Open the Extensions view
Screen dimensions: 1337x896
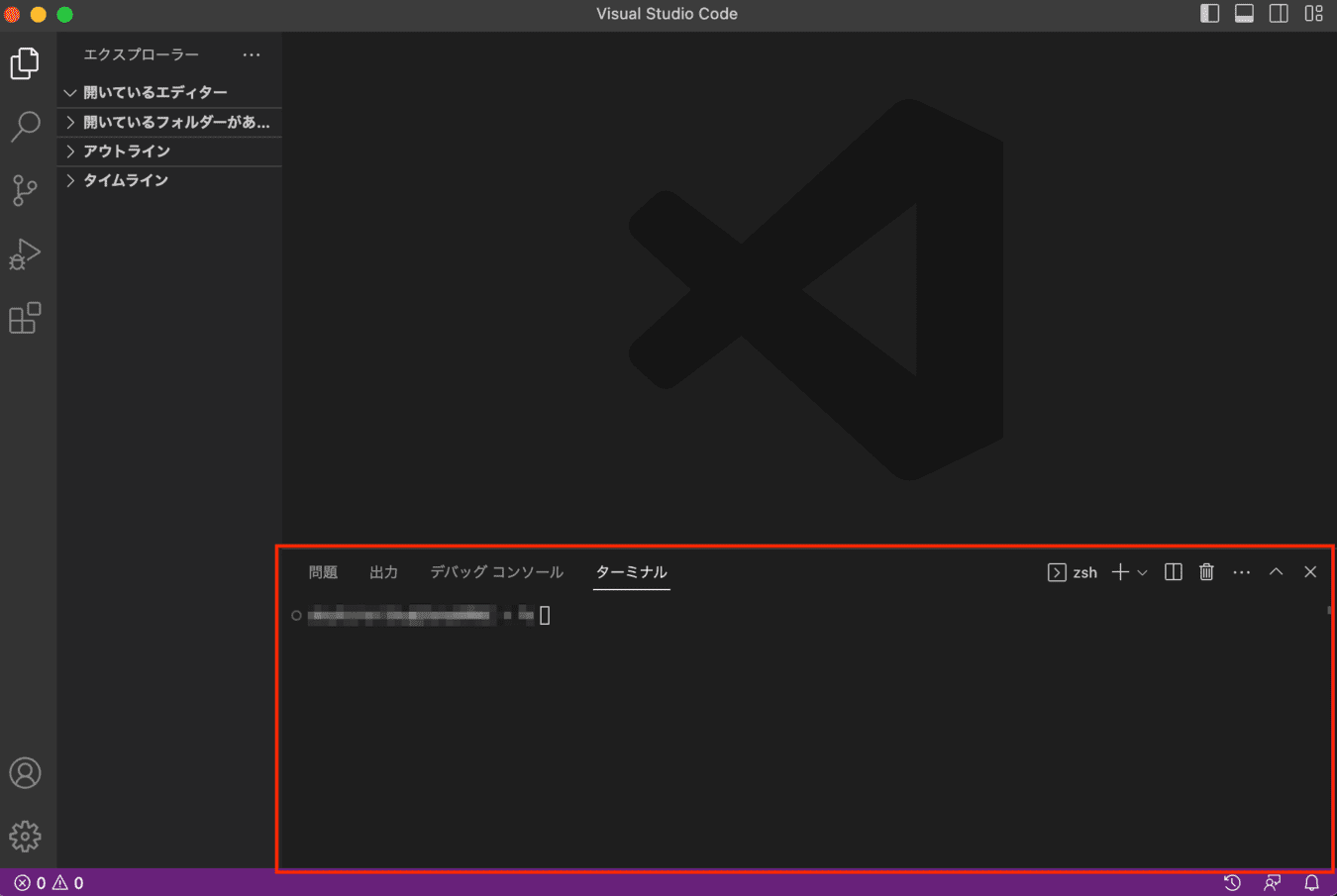pyautogui.click(x=25, y=318)
